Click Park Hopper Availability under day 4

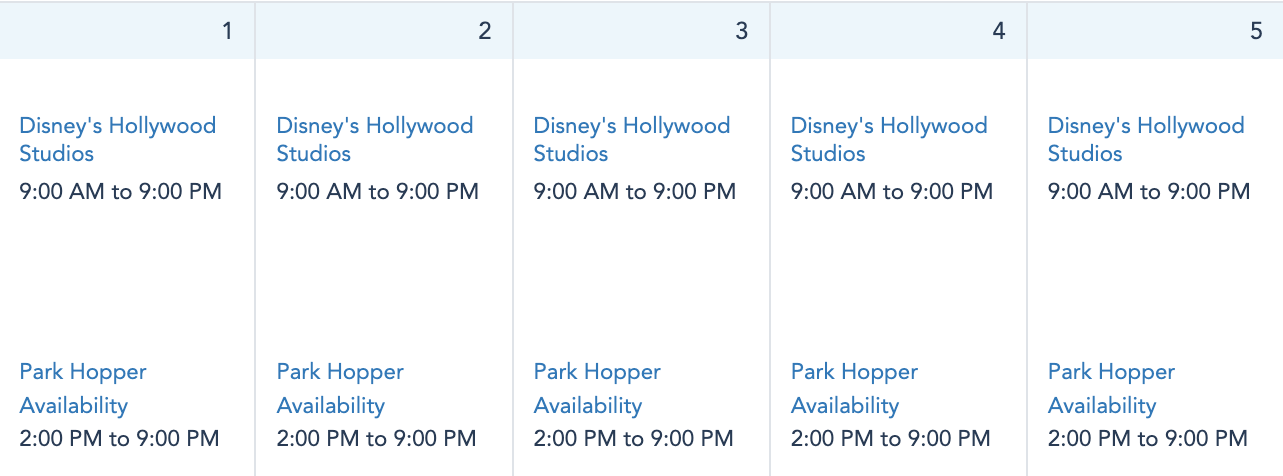click(x=853, y=388)
